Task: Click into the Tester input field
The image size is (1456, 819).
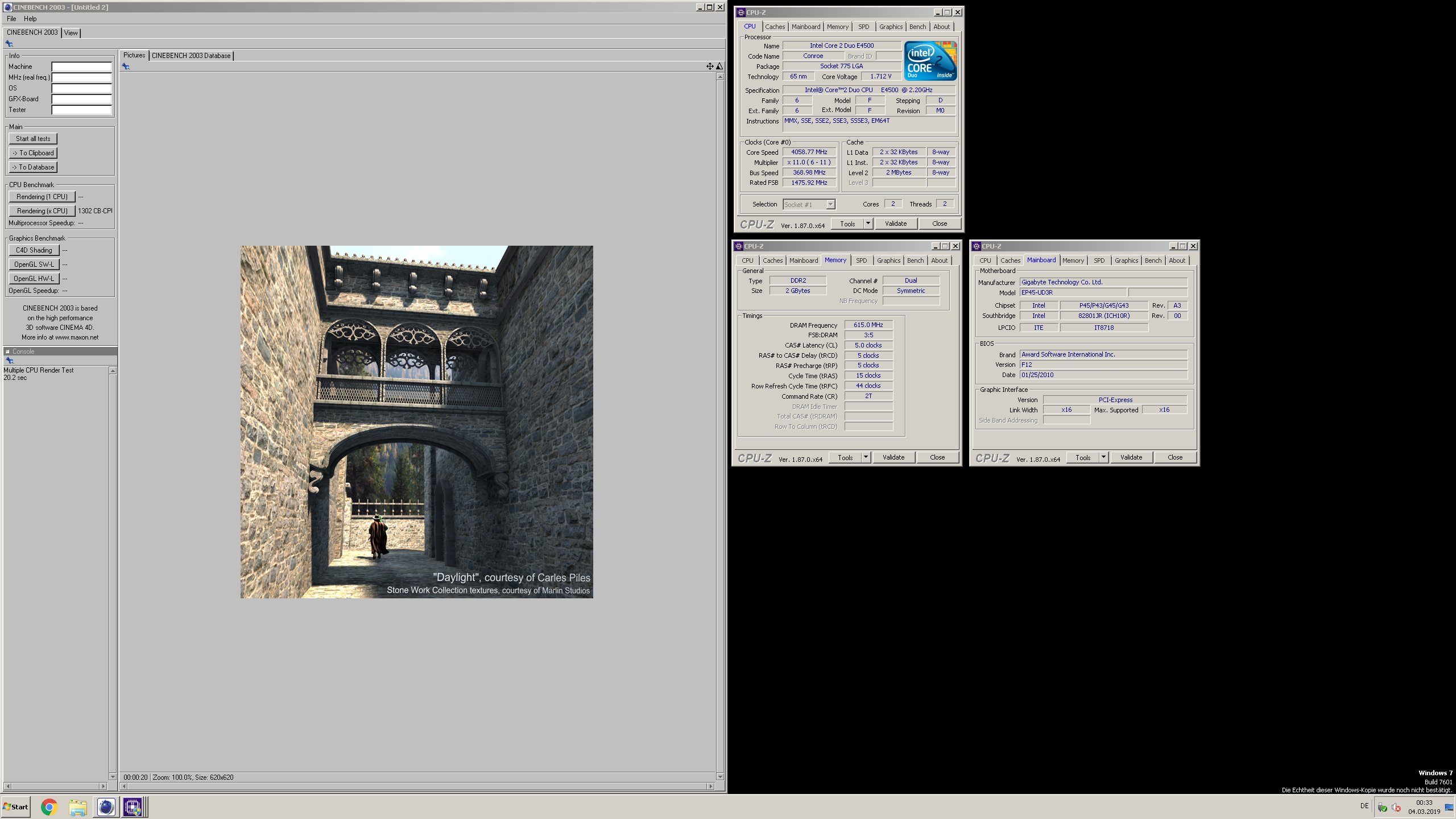Action: point(82,110)
